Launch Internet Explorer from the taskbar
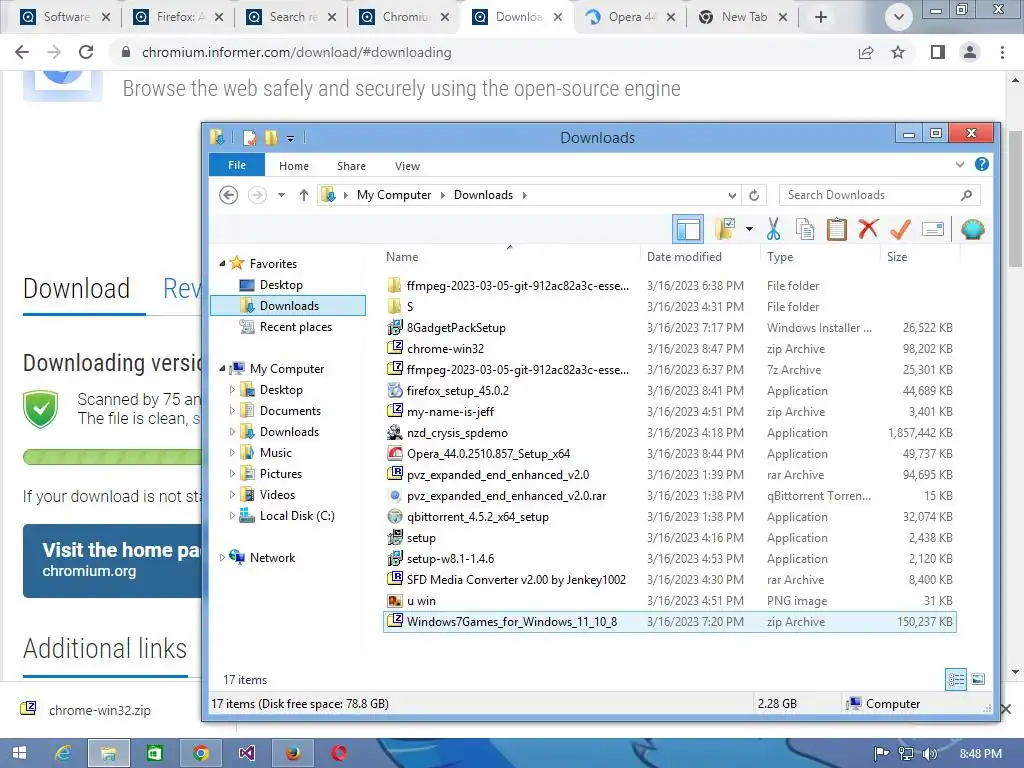1024x768 pixels. coord(63,753)
